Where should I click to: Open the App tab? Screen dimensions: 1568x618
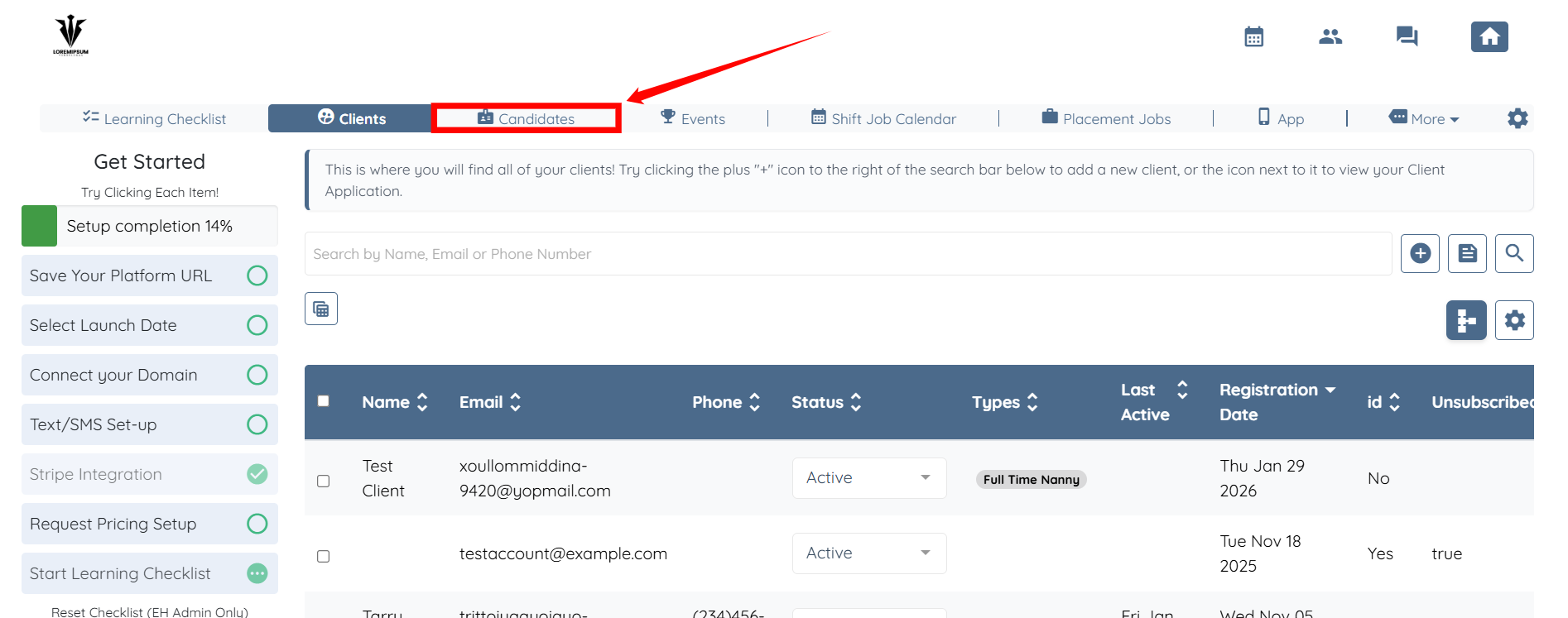point(1281,118)
